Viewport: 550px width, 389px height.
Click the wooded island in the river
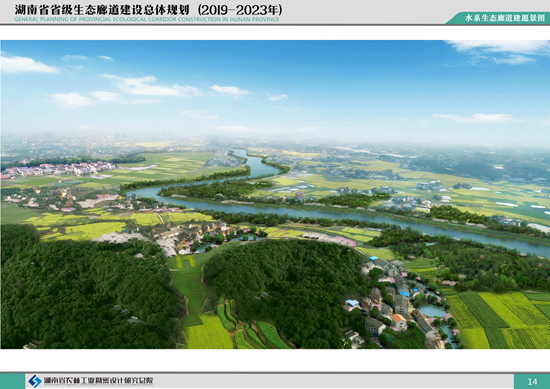point(214,189)
